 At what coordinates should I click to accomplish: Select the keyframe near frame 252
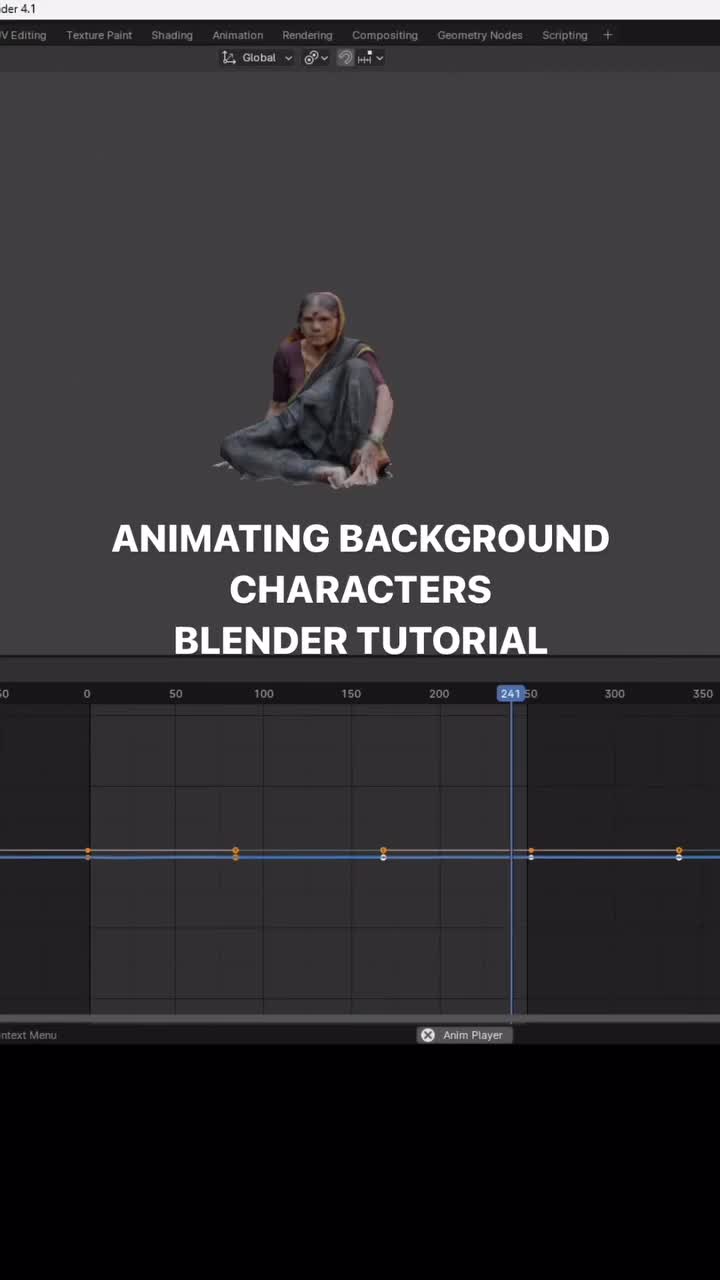click(x=531, y=853)
